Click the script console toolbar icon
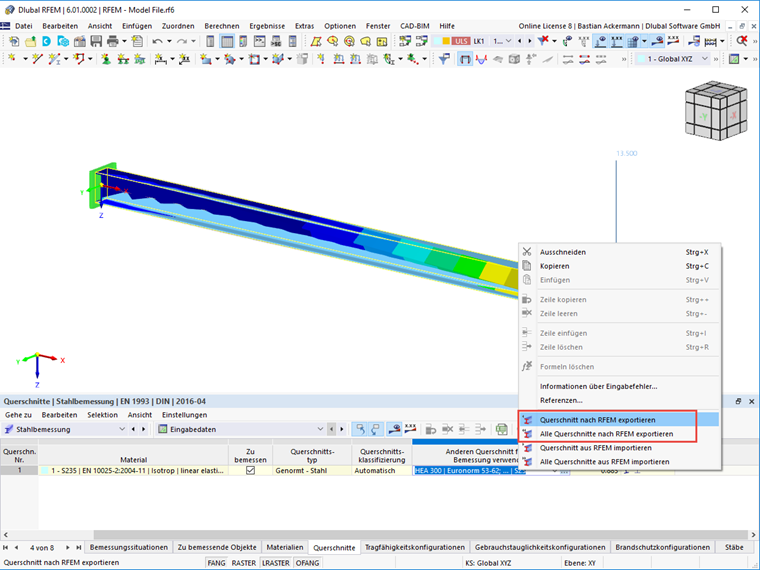 point(260,42)
